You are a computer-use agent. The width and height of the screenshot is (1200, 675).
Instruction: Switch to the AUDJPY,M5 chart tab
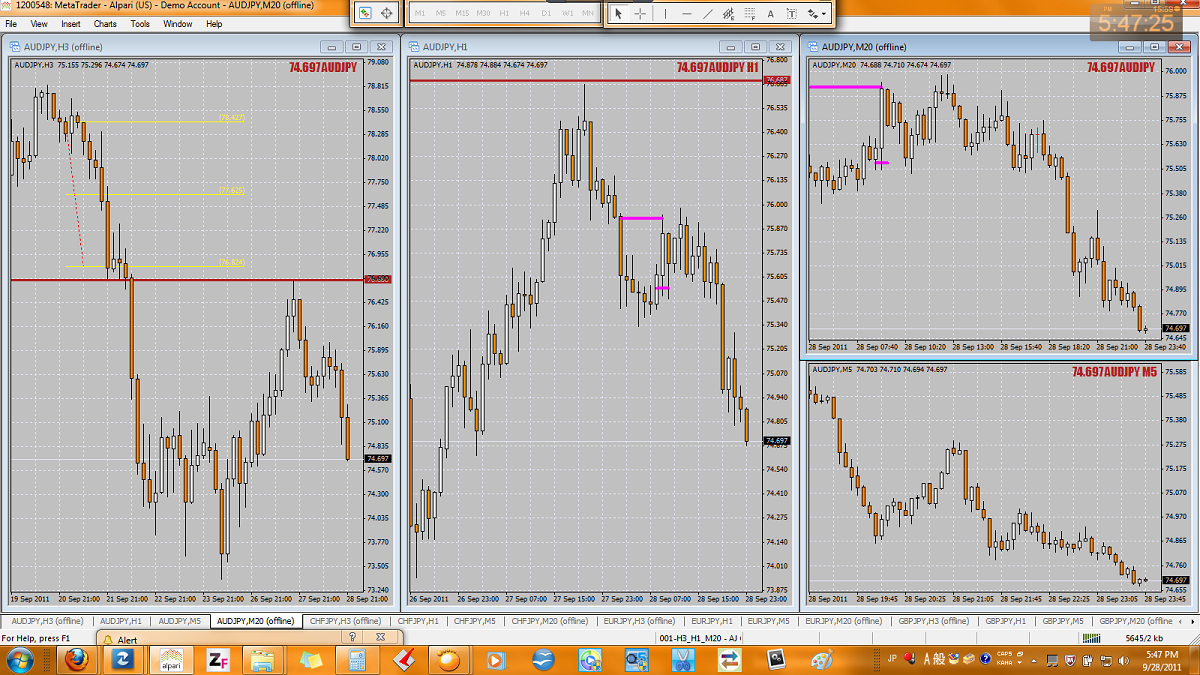pyautogui.click(x=180, y=621)
